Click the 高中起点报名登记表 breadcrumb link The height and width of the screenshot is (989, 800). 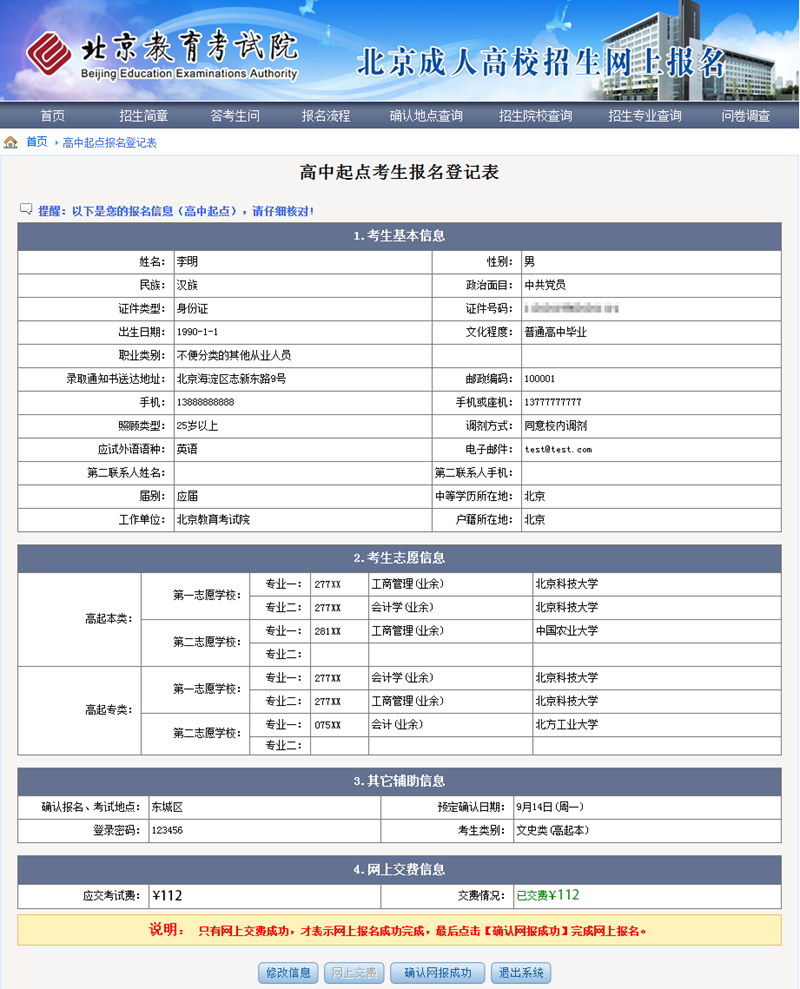coord(109,143)
